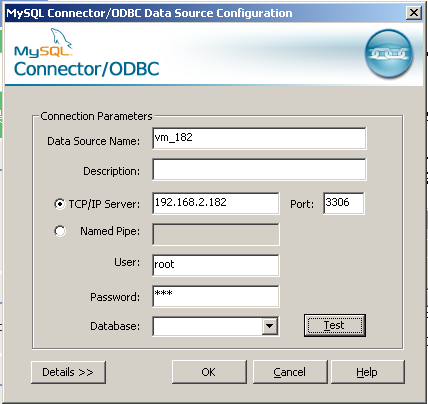Click the Description label
This screenshot has width=428, height=404.
pos(112,171)
